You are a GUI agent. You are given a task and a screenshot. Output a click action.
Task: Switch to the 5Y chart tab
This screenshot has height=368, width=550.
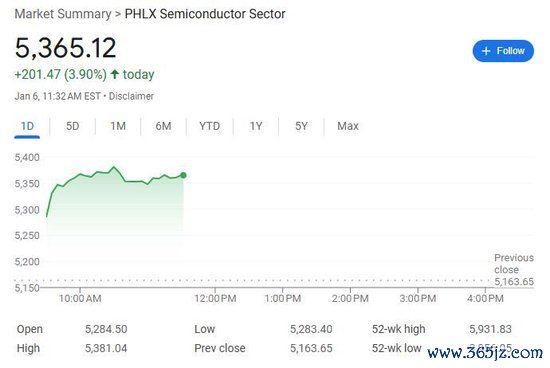coord(301,126)
